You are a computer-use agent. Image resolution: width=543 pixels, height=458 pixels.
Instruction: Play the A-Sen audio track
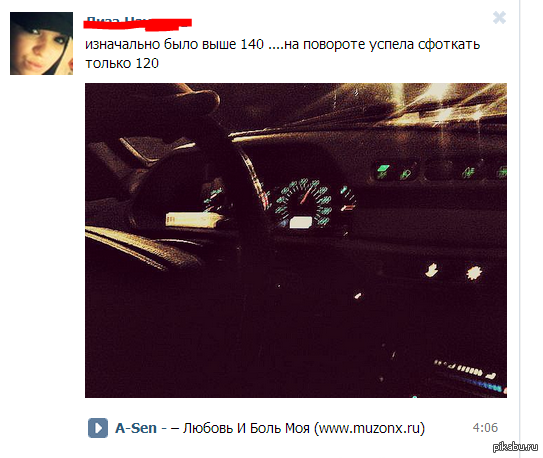pos(98,428)
